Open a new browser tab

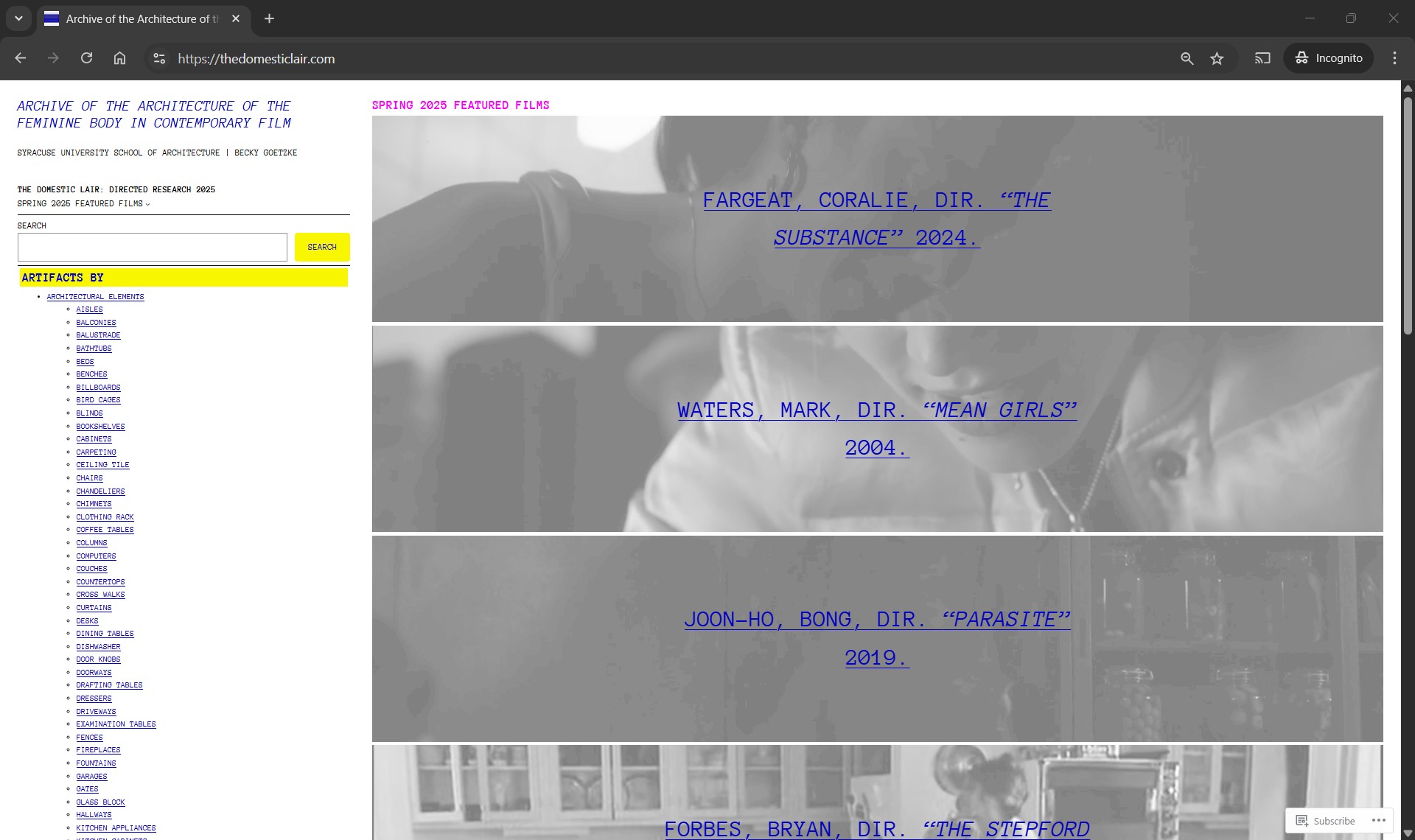coord(270,18)
